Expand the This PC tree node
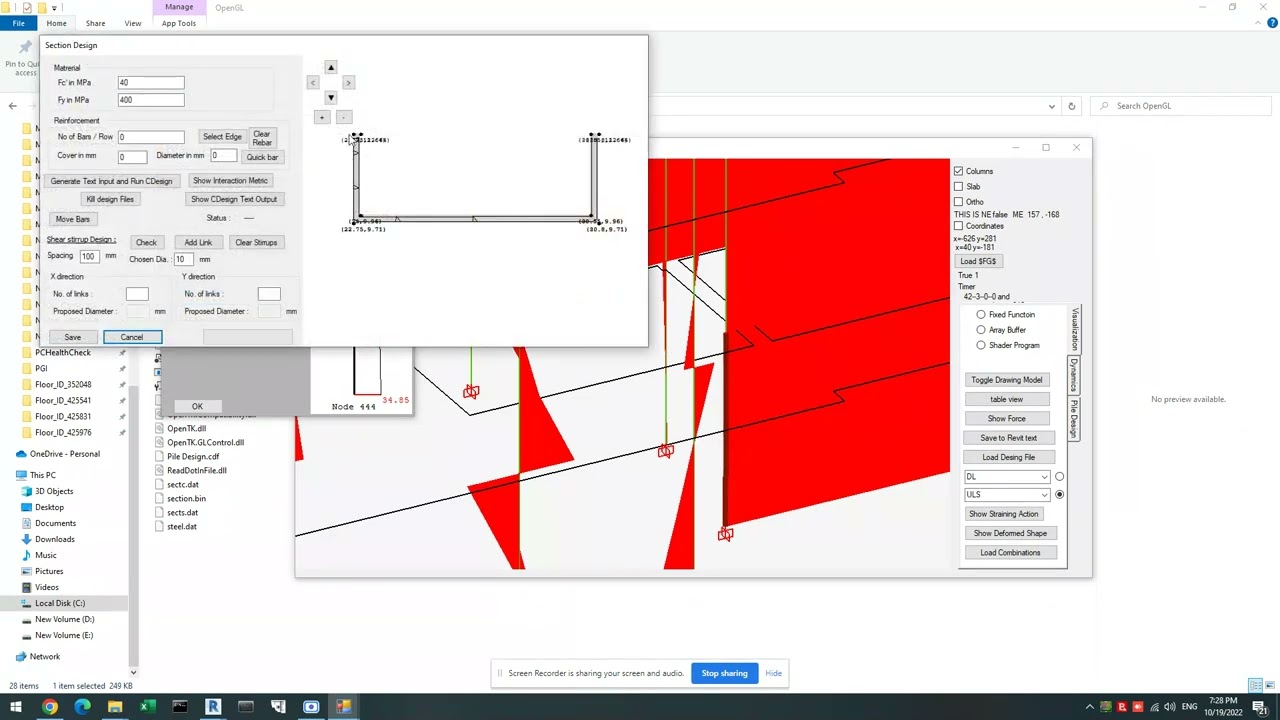 [10, 475]
